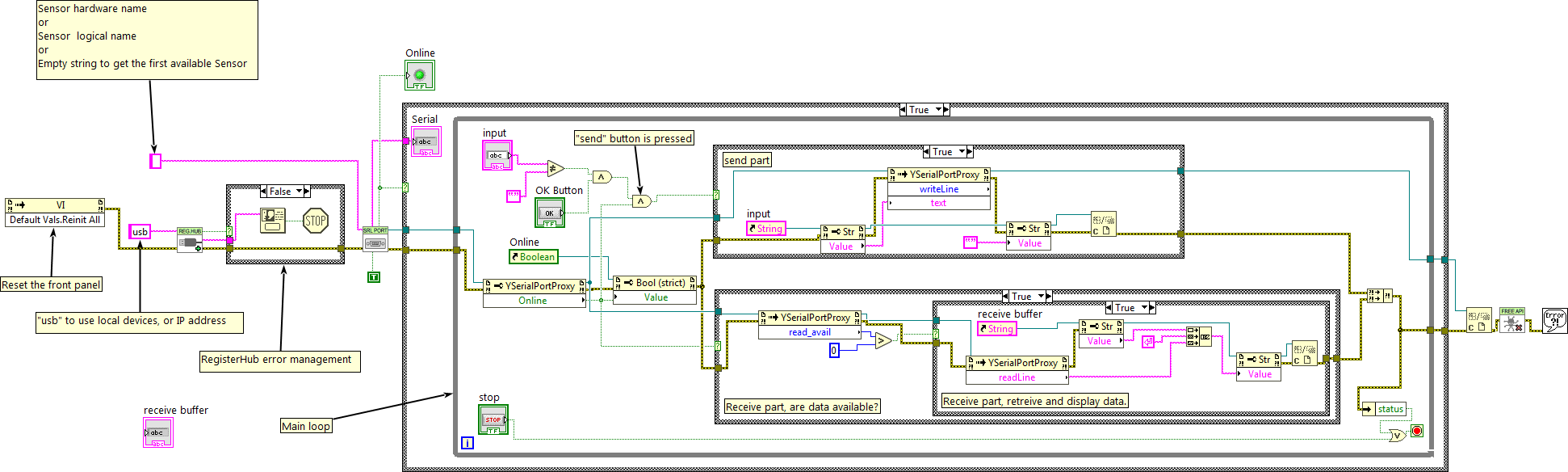The height and width of the screenshot is (472, 1568).
Task: Select the Not Equal comparison node
Action: point(556,169)
